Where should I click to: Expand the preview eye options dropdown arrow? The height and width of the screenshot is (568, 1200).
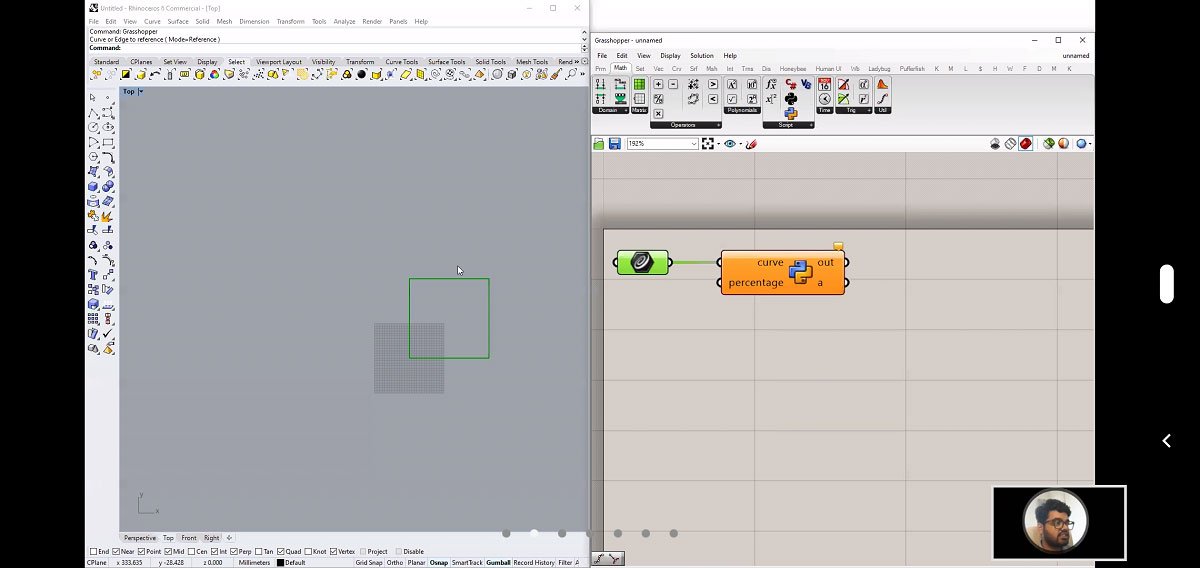coord(740,144)
